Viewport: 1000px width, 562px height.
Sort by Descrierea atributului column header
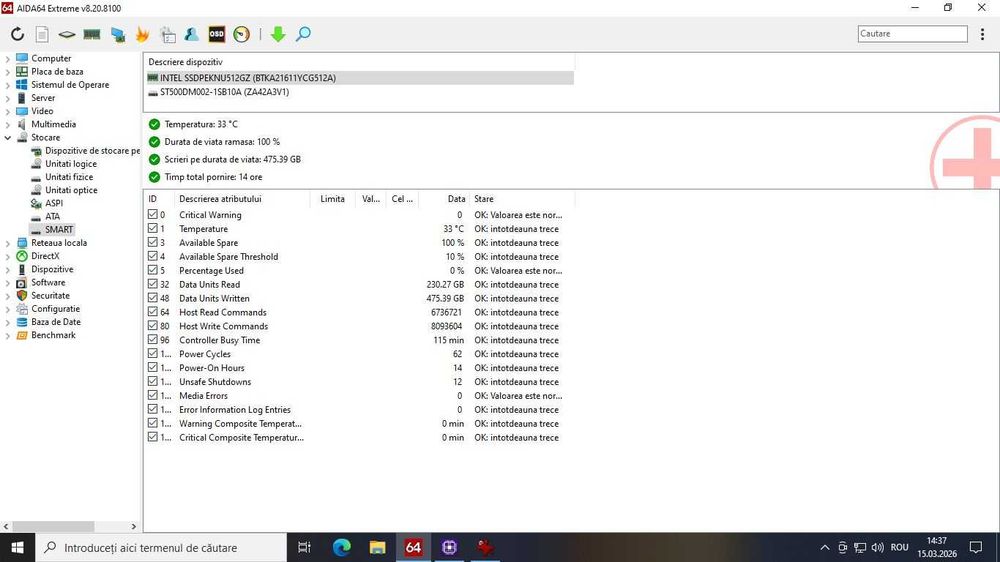(242, 199)
